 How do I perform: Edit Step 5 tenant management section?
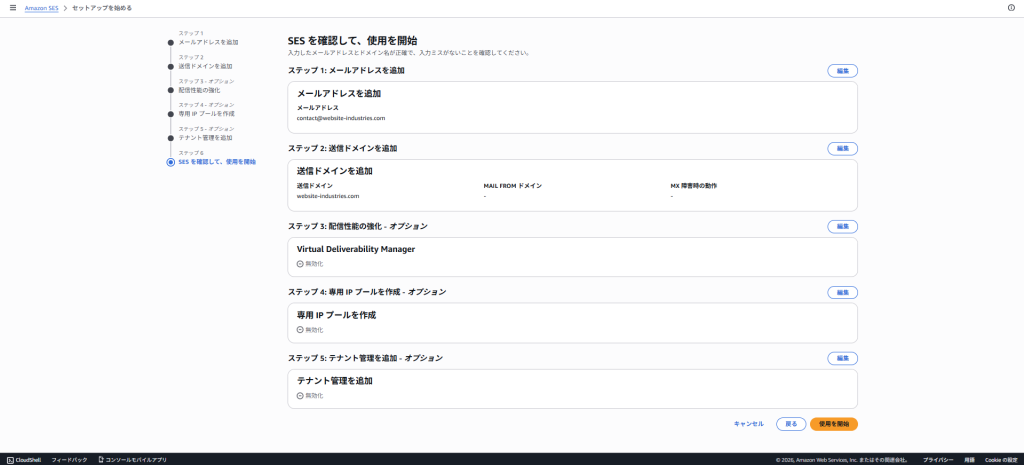(x=842, y=358)
